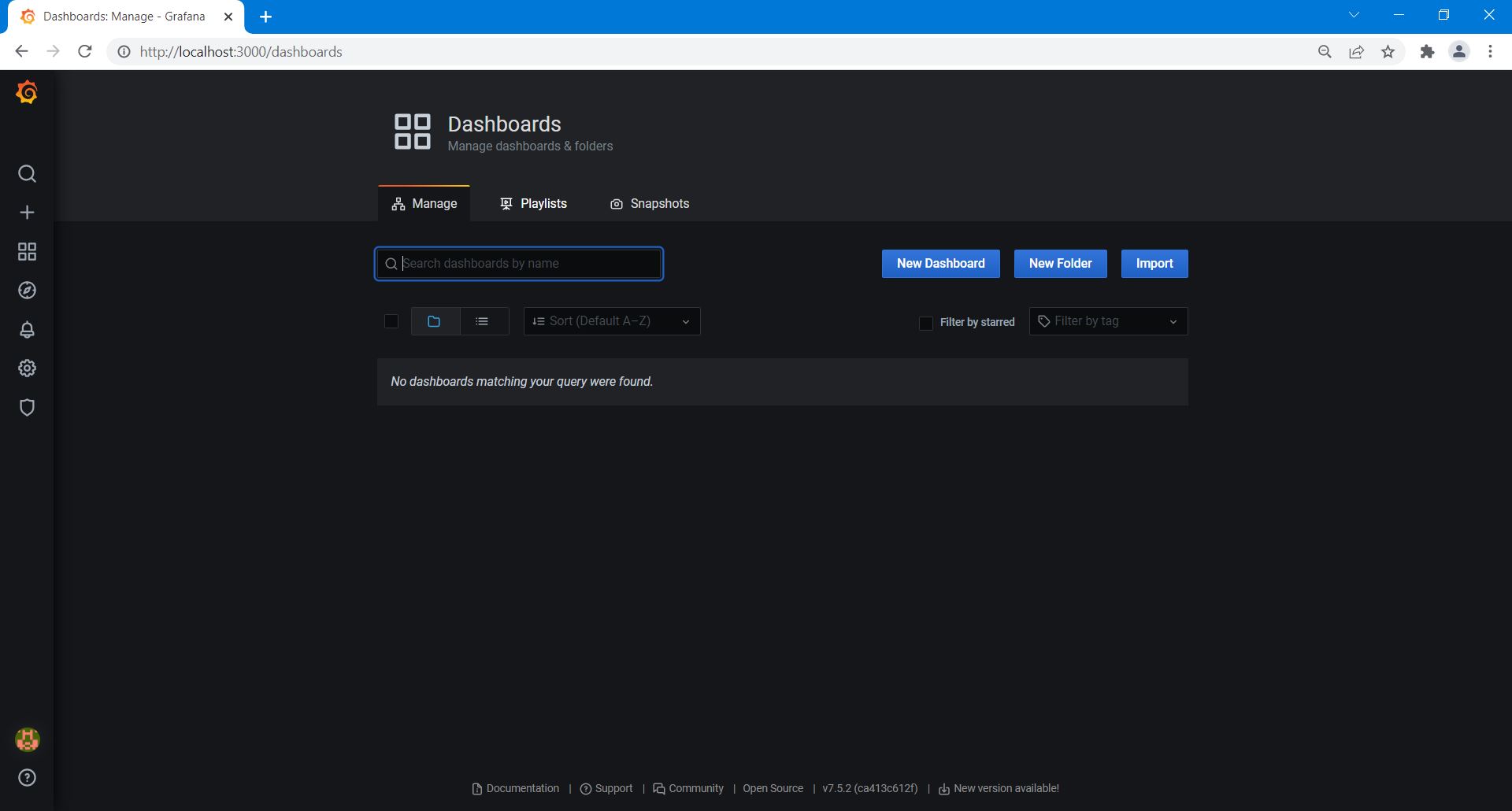Click the Grafana logo home icon
The height and width of the screenshot is (811, 1512).
27,93
